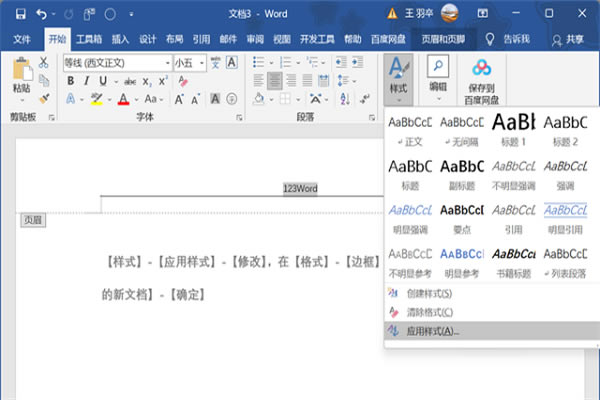Apply the red font color
This screenshot has height=400, width=600.
123,99
